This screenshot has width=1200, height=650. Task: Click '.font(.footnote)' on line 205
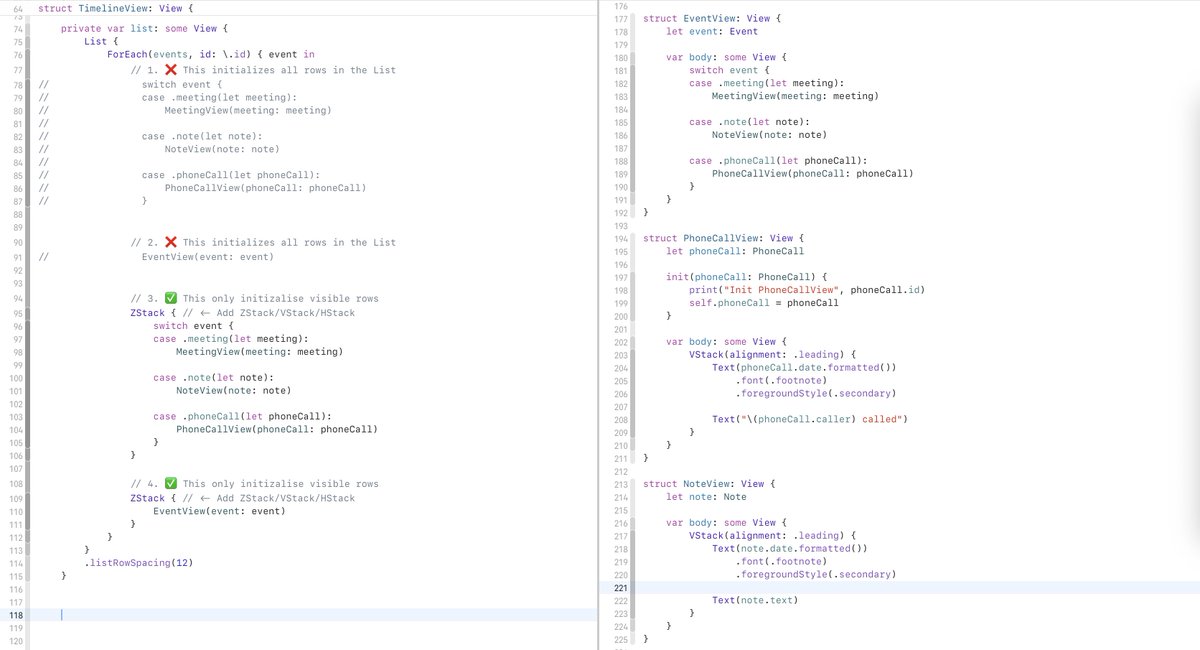pos(781,381)
